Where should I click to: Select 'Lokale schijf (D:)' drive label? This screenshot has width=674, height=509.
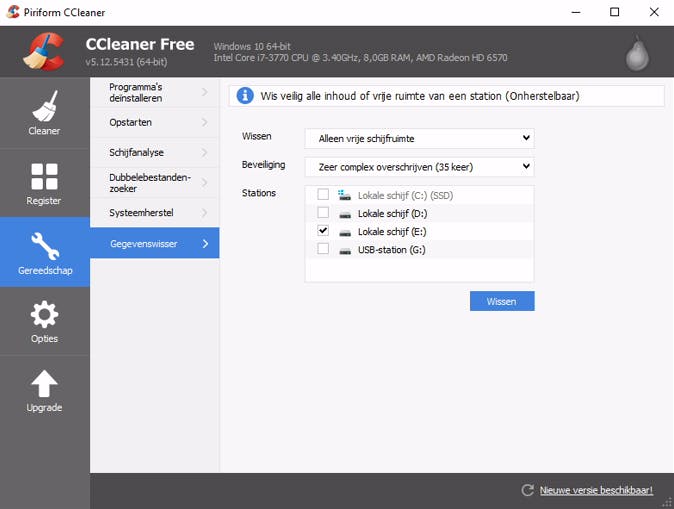(x=392, y=214)
